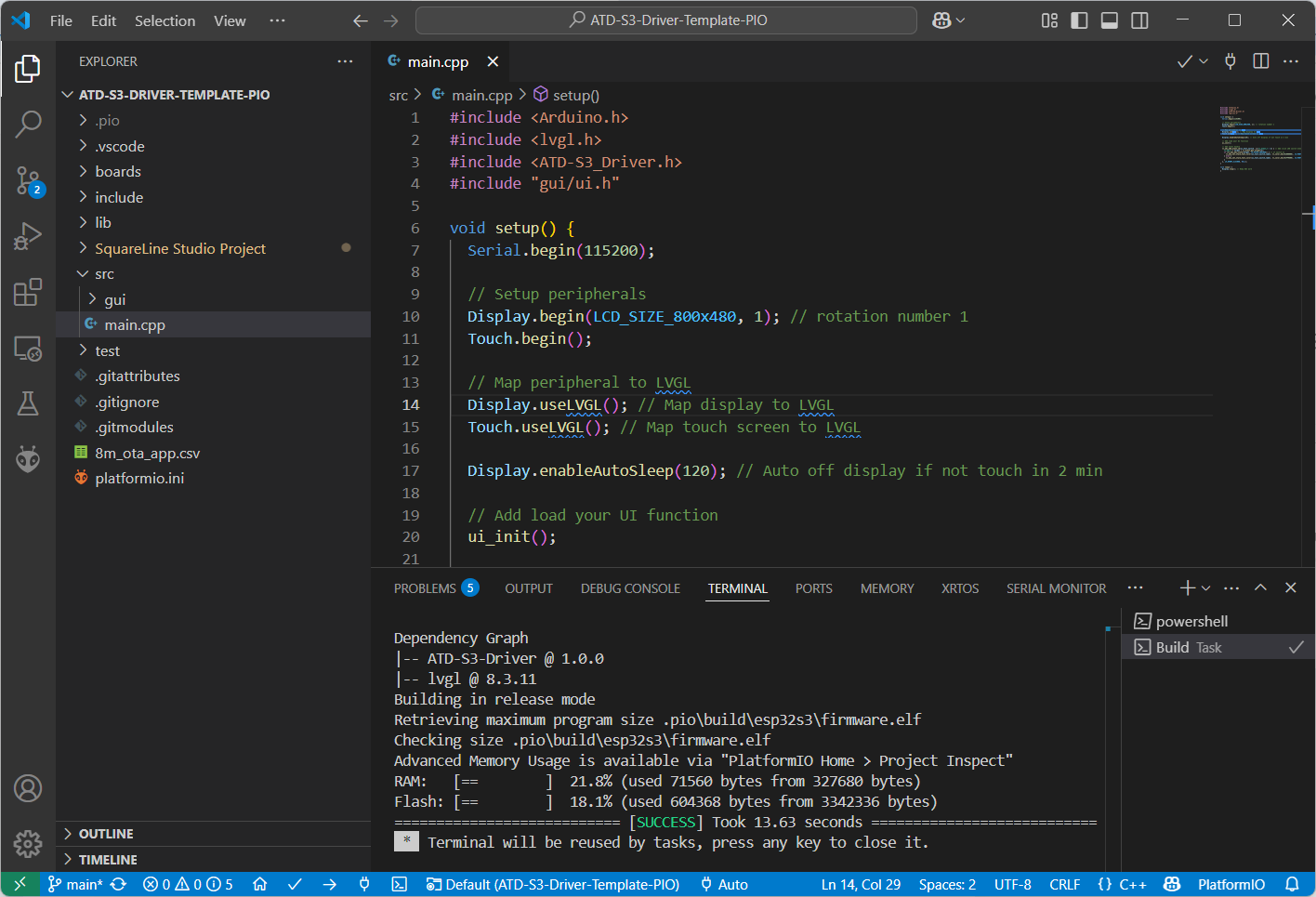Viewport: 1316px width, 897px height.
Task: Open the Selection menu
Action: tap(164, 20)
